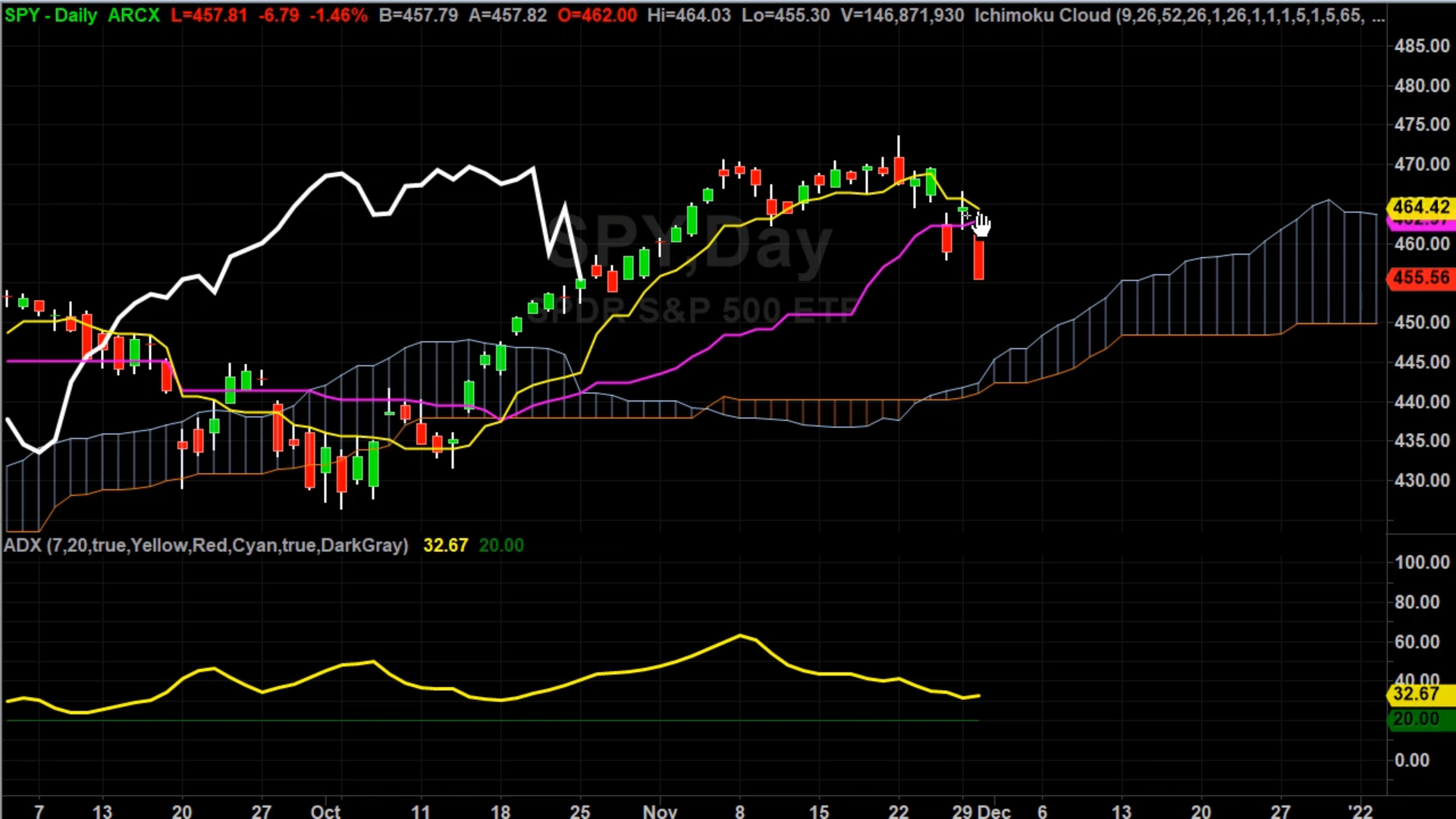1456x819 pixels.
Task: Click the percent change -1.46%
Action: coord(339,15)
